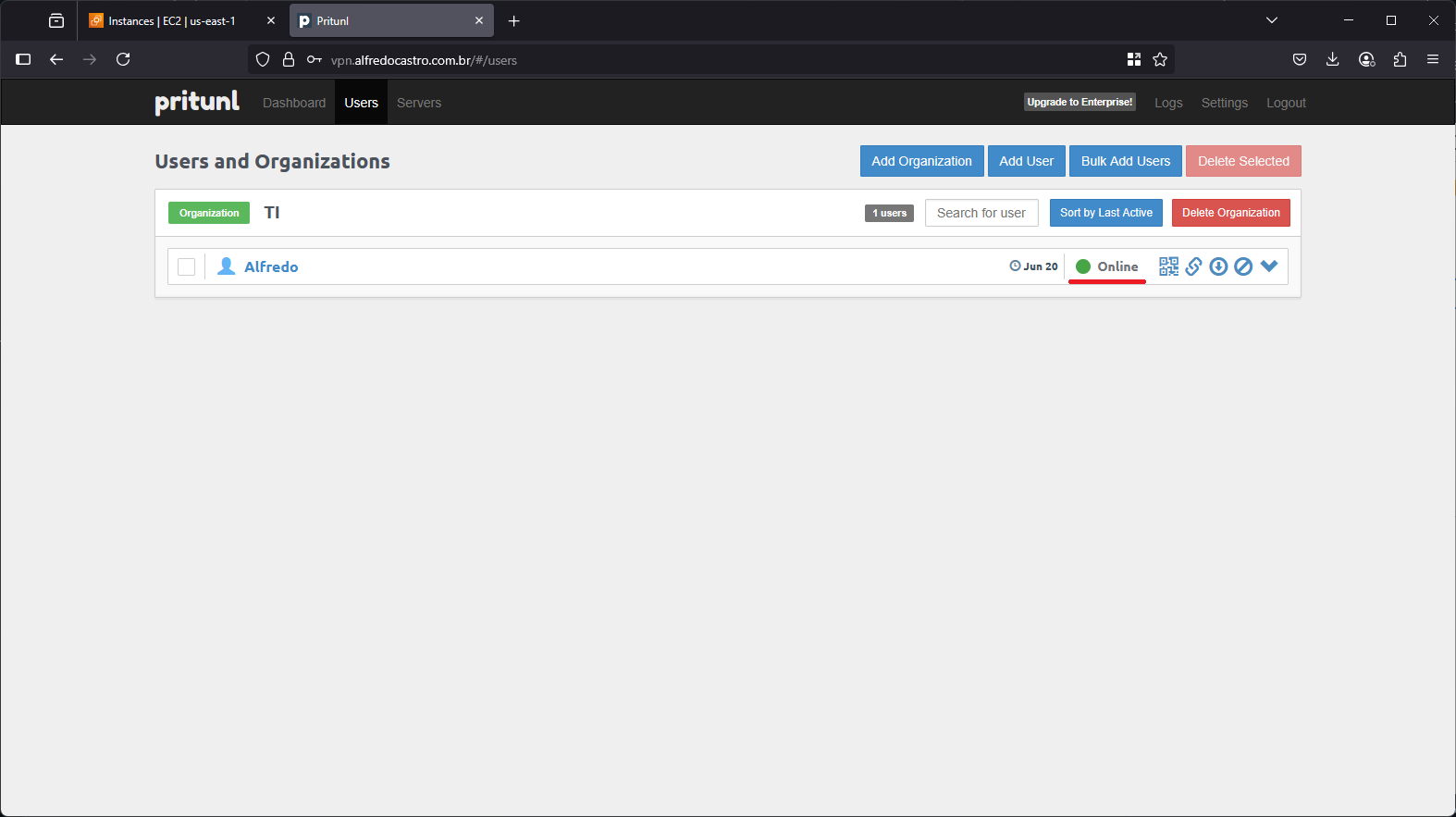This screenshot has width=1456, height=817.
Task: Open Pocket save icon
Action: pyautogui.click(x=1300, y=59)
